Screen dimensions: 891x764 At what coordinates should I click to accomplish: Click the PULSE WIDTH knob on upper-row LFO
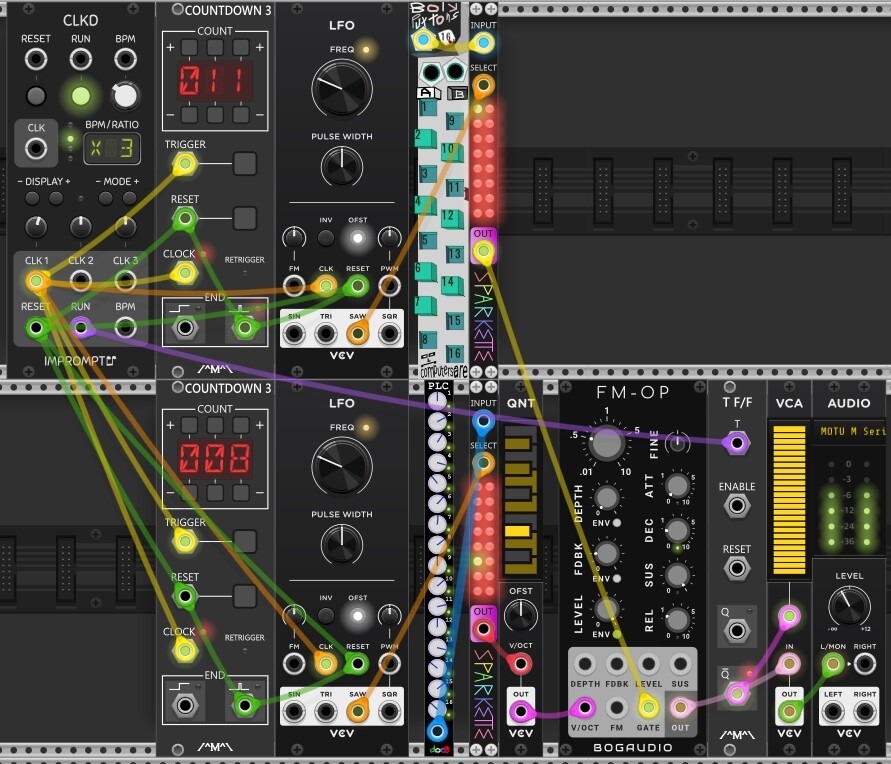pos(342,166)
